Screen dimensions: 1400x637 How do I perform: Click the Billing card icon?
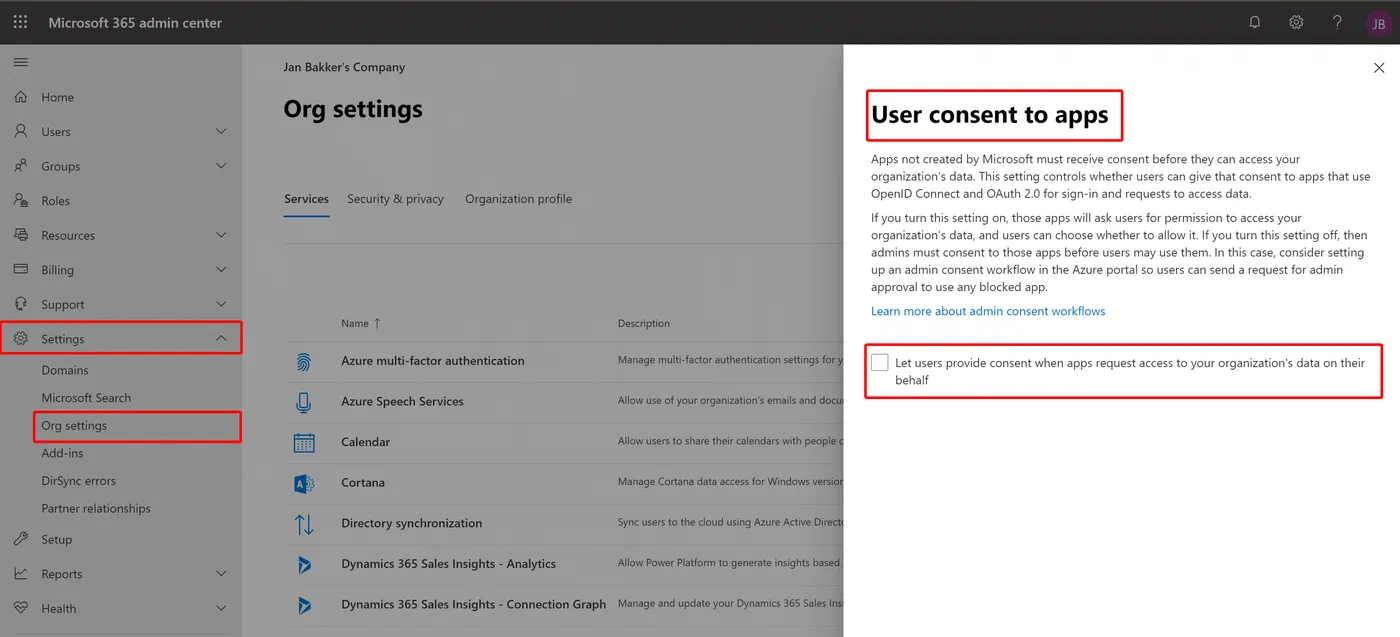coord(21,269)
